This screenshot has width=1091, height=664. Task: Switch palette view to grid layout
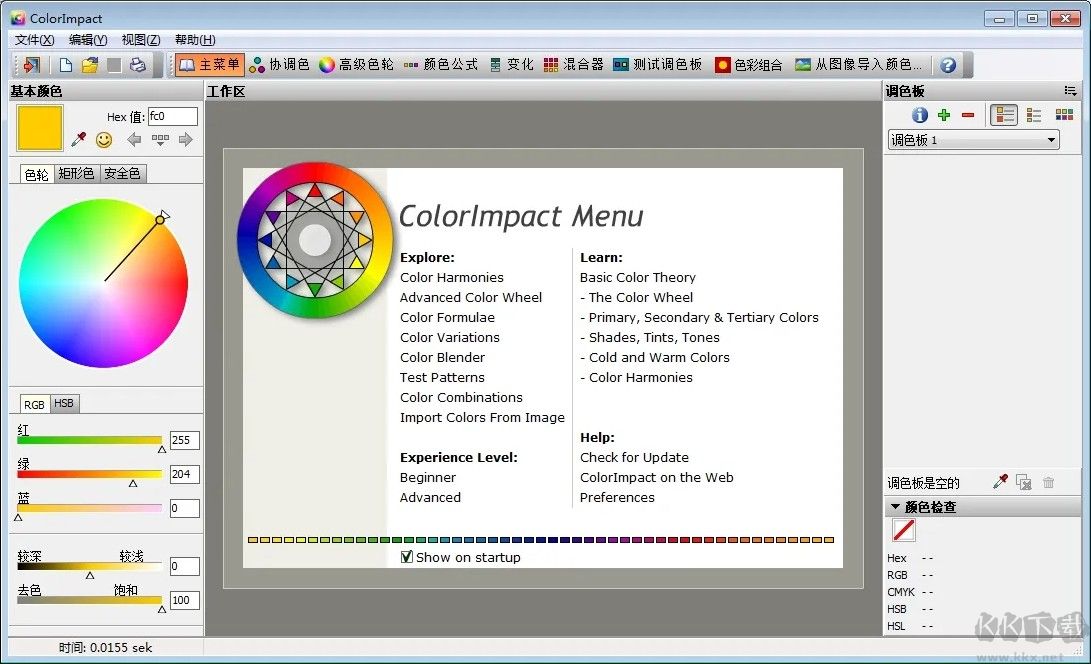coord(1064,114)
